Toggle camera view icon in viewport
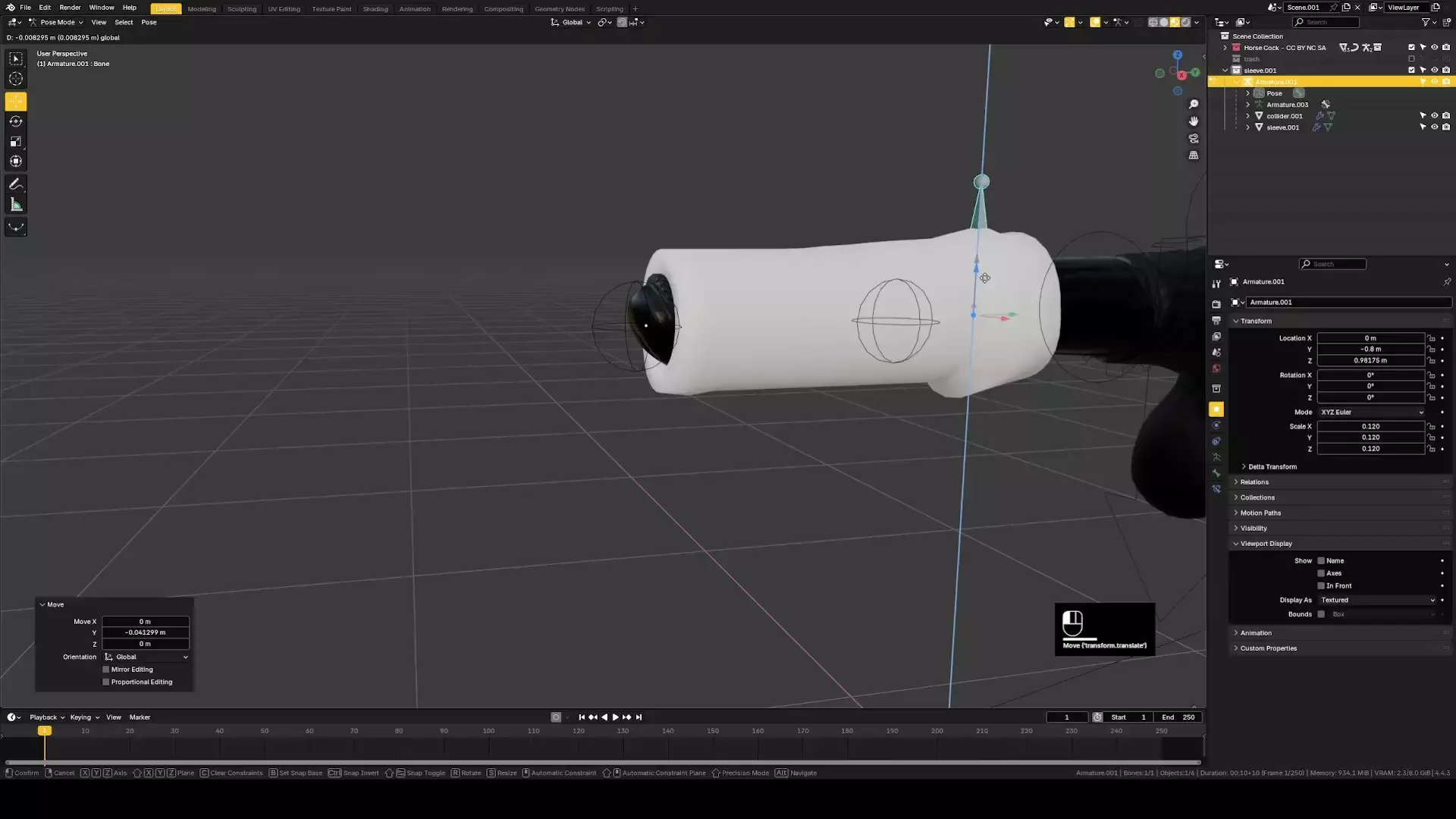Viewport: 1456px width, 819px height. 1194,139
